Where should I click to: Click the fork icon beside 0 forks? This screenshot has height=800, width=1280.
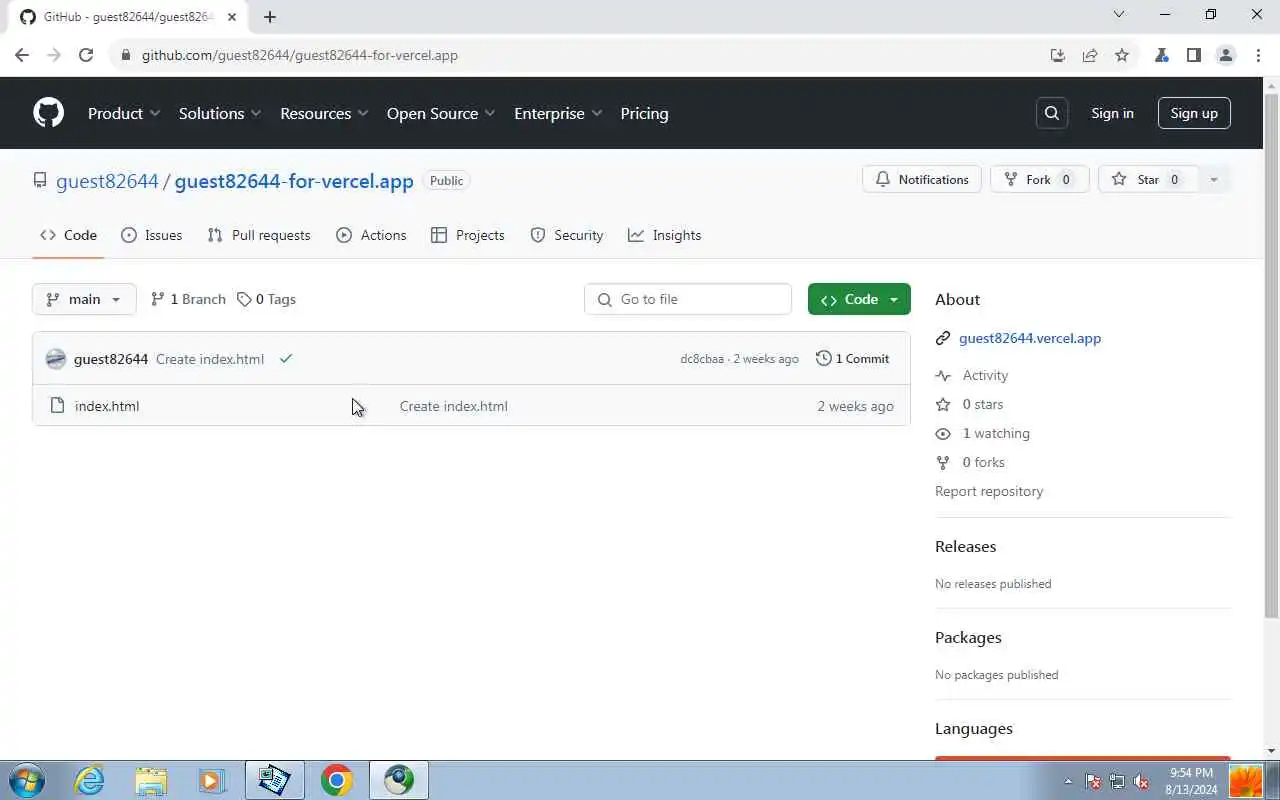pos(942,462)
